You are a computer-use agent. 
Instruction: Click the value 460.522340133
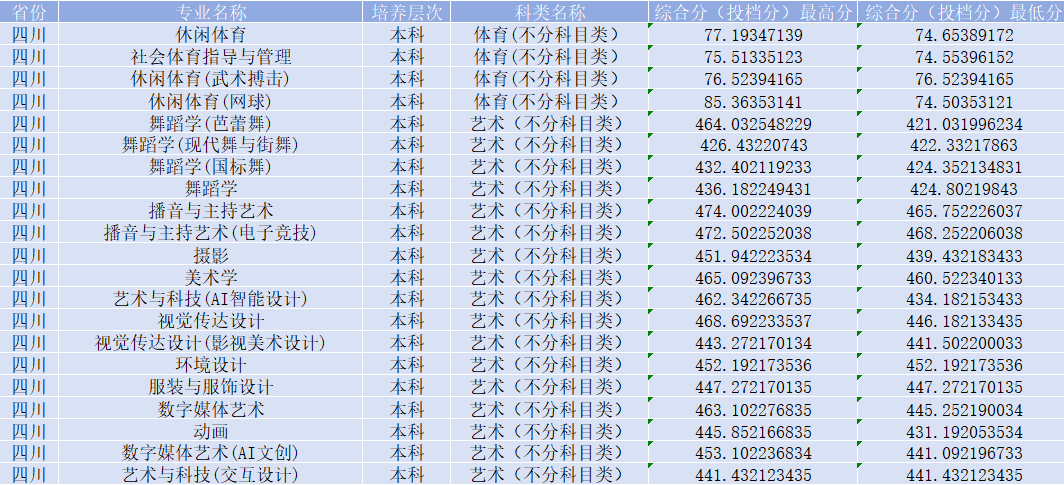pyautogui.click(x=961, y=277)
